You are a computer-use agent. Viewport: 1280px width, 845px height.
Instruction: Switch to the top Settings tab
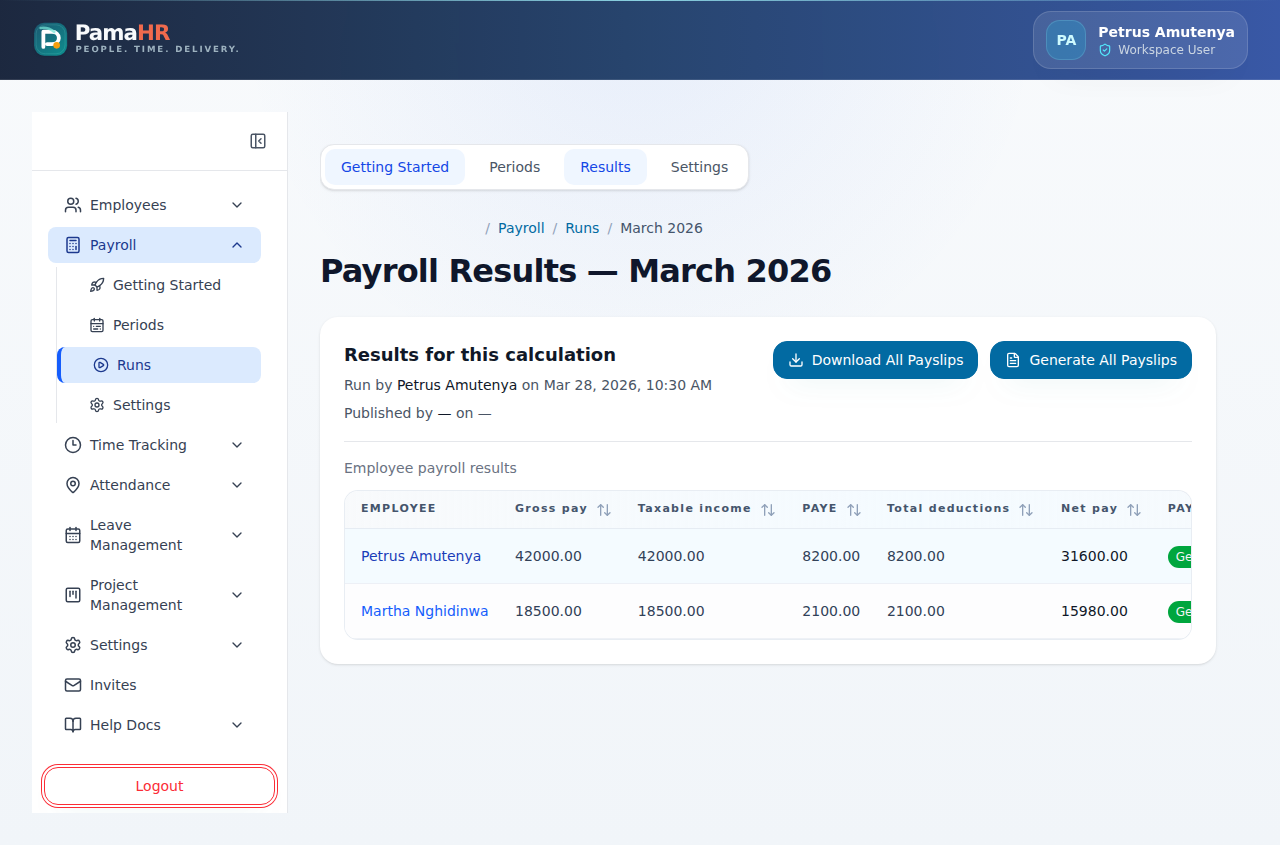699,167
